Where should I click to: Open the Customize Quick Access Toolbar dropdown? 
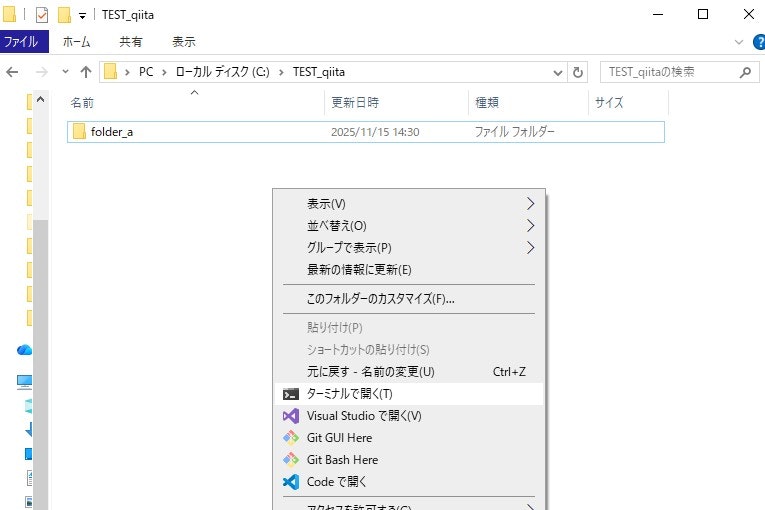(x=82, y=16)
